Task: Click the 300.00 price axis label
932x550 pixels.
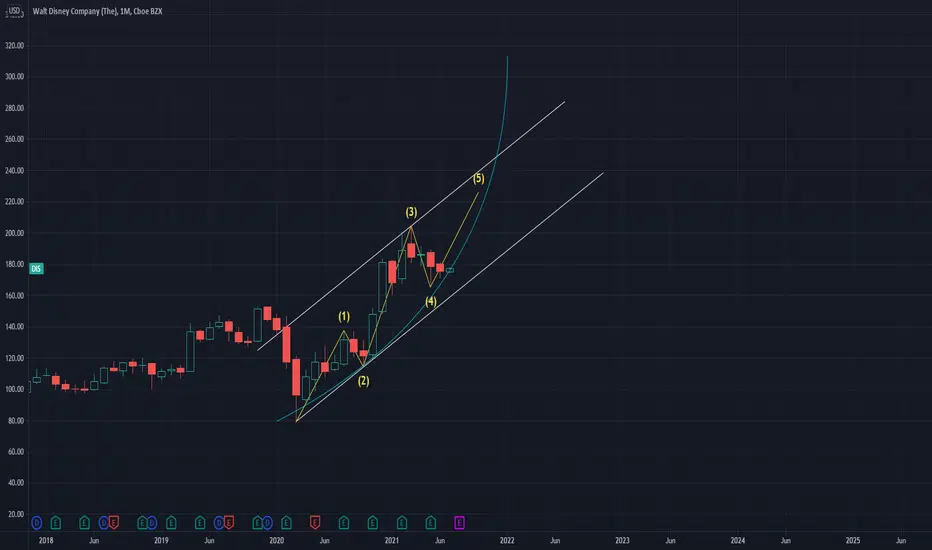Action: (x=15, y=77)
